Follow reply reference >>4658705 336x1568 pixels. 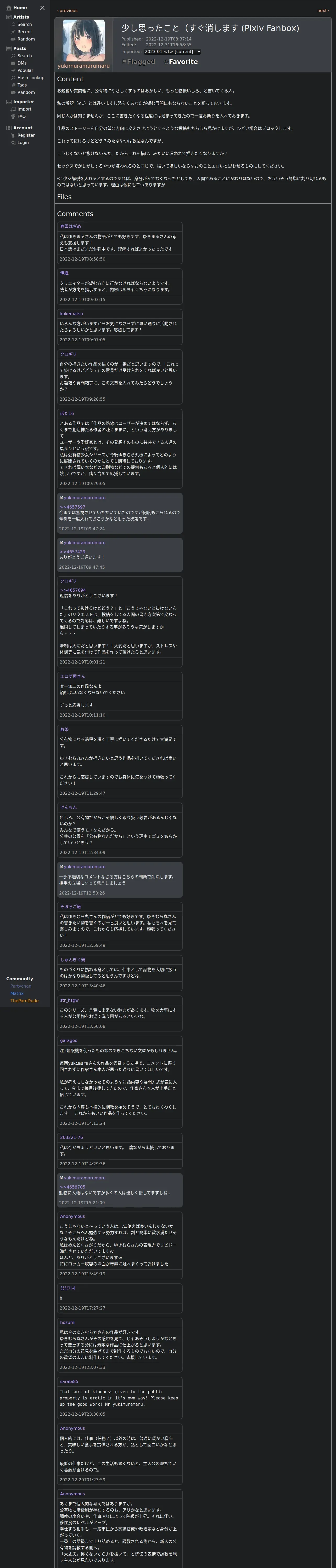pos(72,1187)
